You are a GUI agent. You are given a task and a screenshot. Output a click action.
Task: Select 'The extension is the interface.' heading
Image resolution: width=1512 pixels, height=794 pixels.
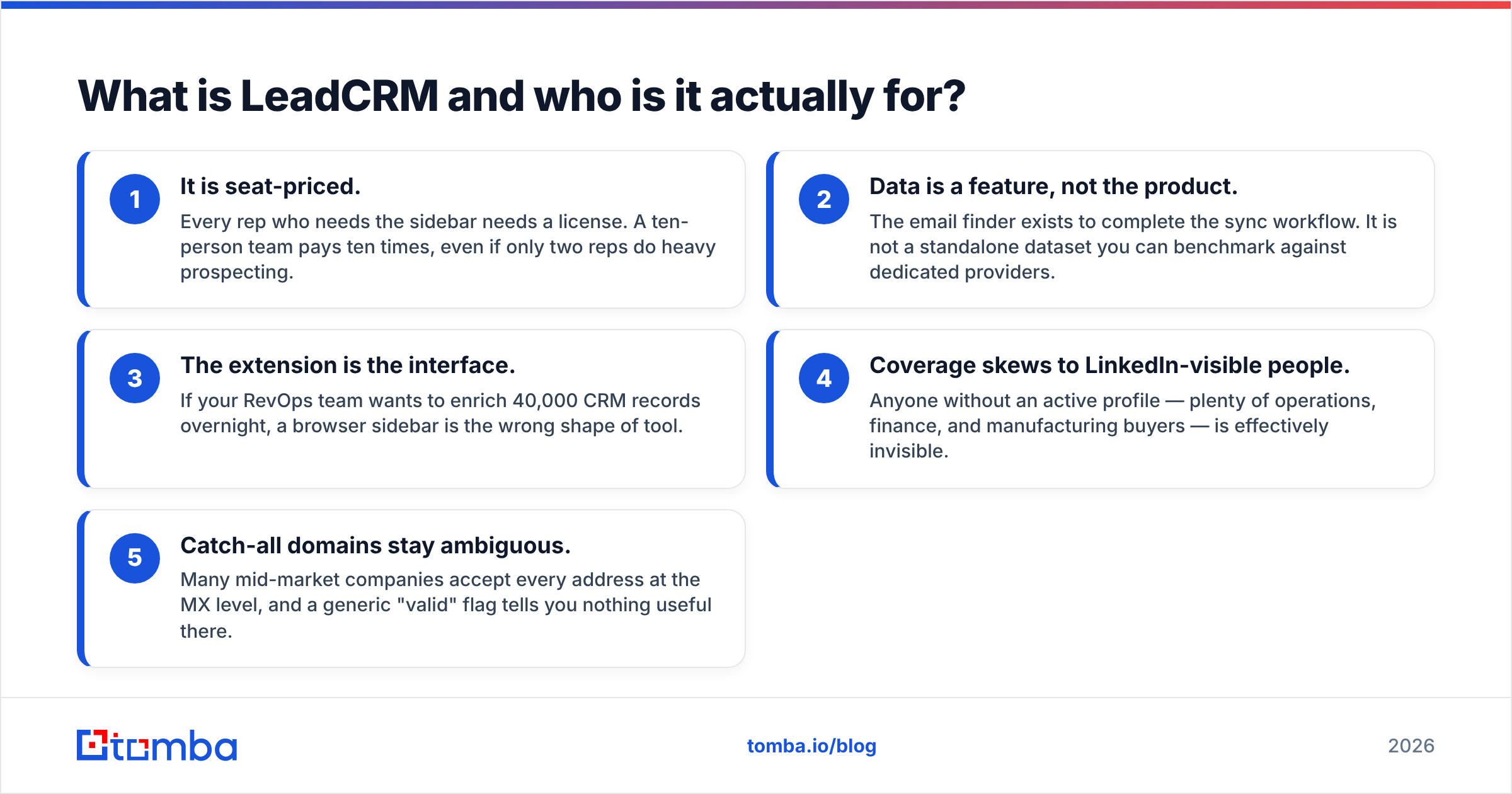[348, 365]
